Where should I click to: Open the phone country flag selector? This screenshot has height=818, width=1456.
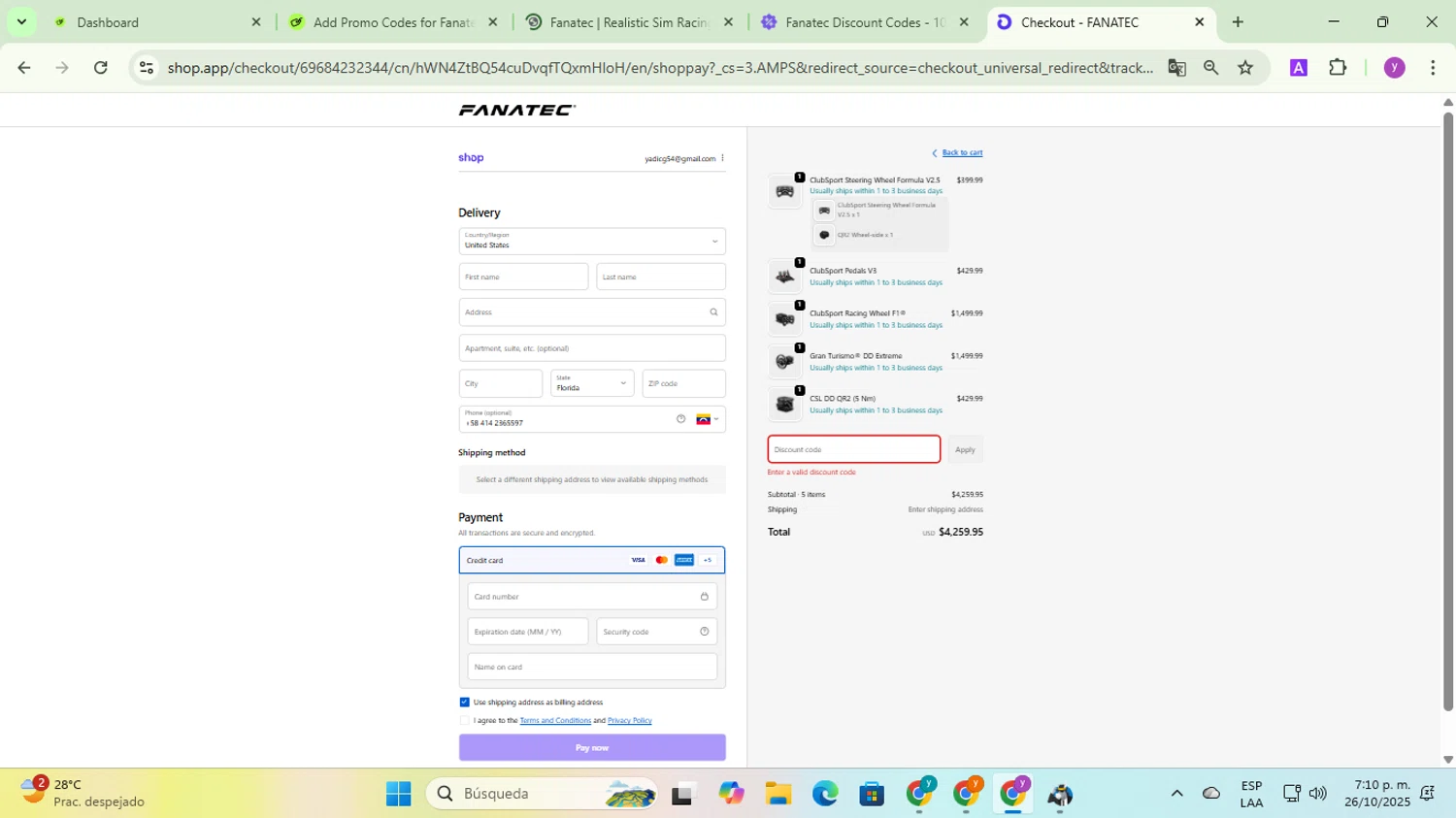(707, 419)
